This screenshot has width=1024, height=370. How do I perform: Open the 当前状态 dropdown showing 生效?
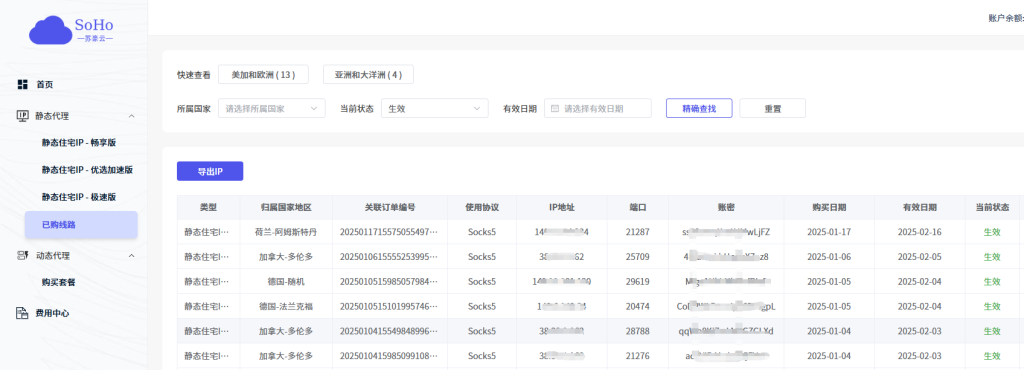click(x=434, y=108)
